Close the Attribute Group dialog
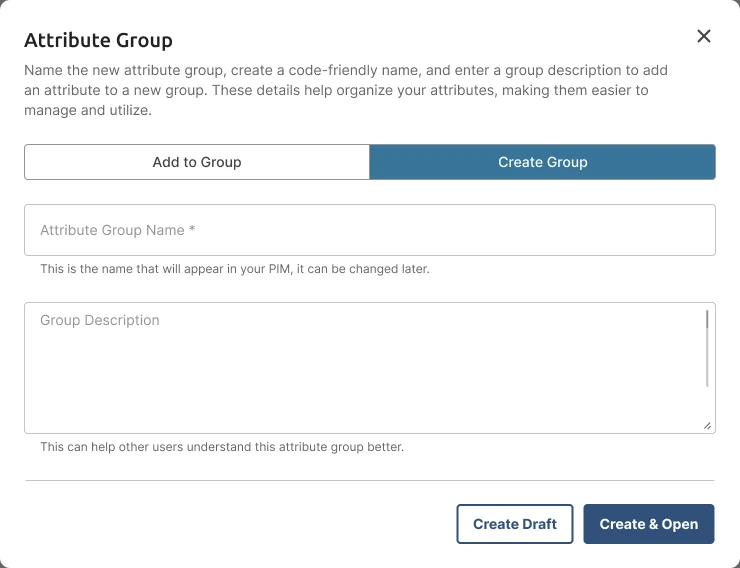This screenshot has width=740, height=568. (x=704, y=36)
